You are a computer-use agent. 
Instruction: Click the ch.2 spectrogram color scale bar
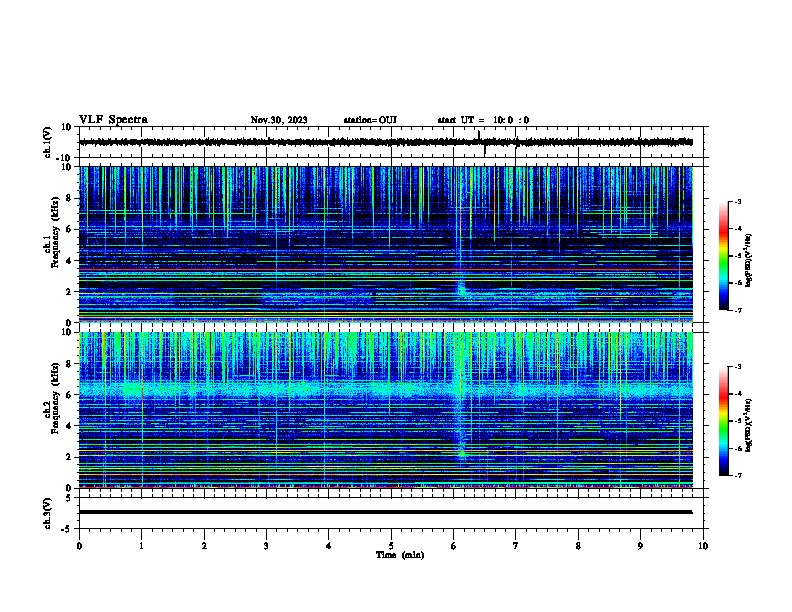click(724, 421)
